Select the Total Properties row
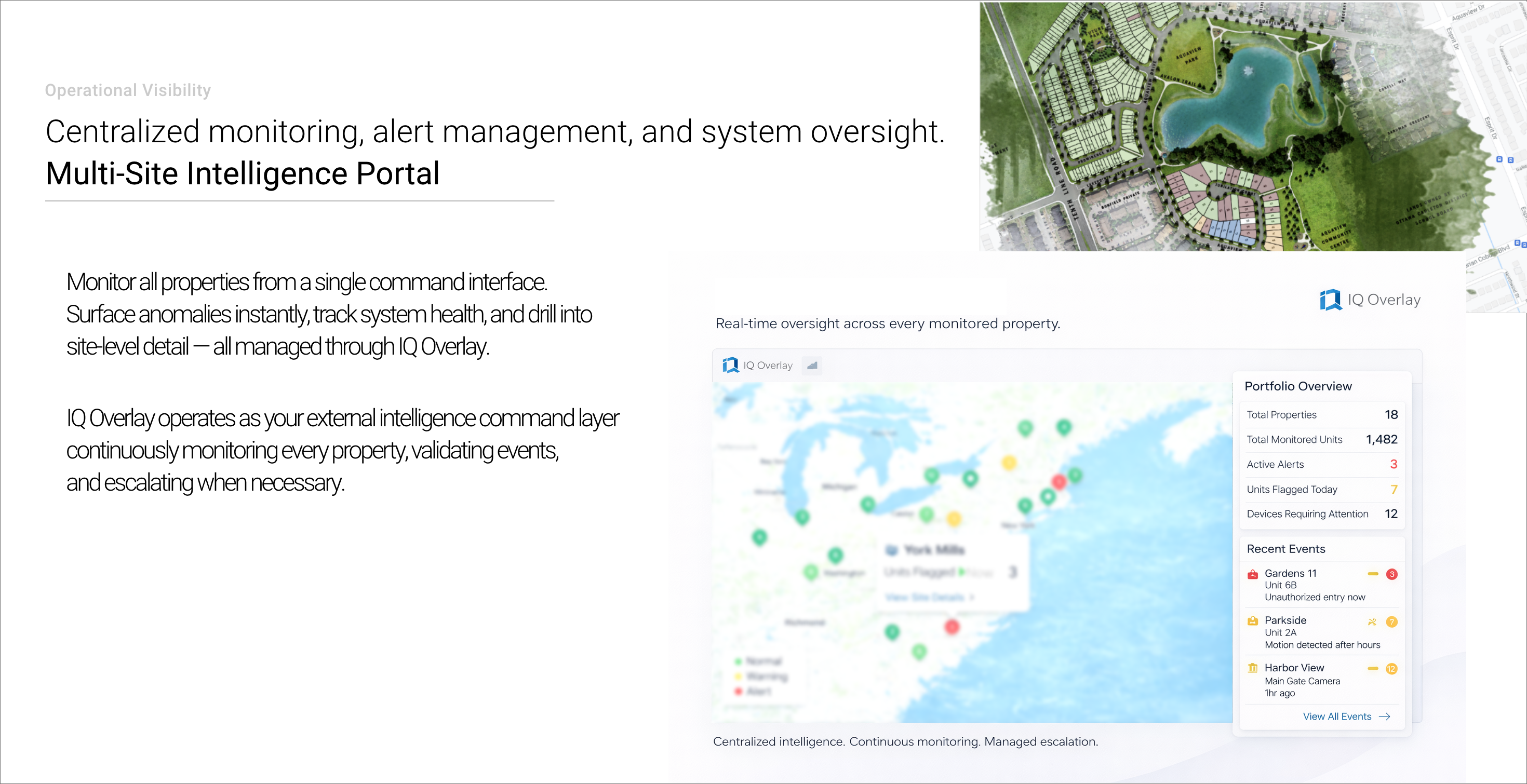1527x784 pixels. [1321, 415]
